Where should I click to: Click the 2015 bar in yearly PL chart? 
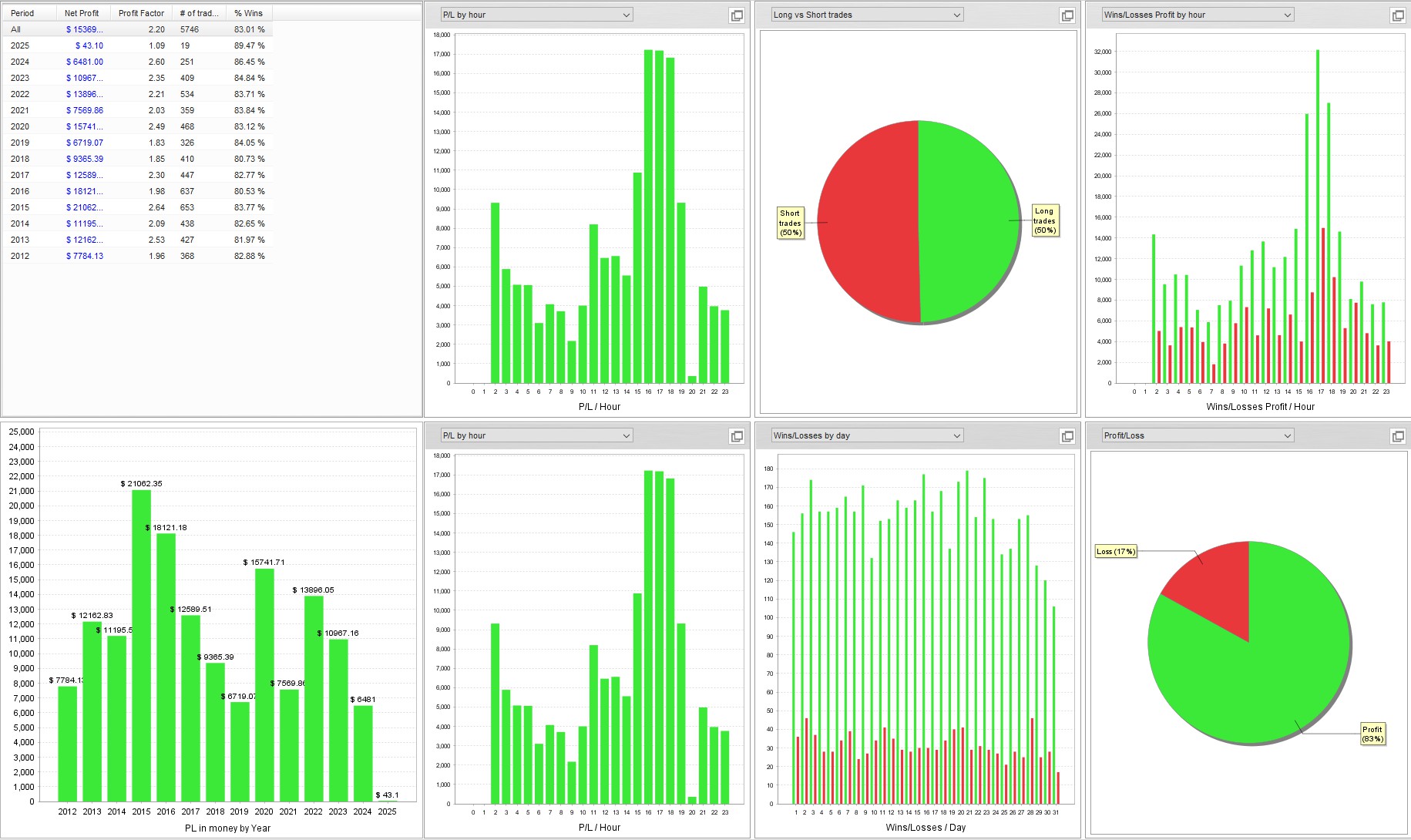[141, 646]
